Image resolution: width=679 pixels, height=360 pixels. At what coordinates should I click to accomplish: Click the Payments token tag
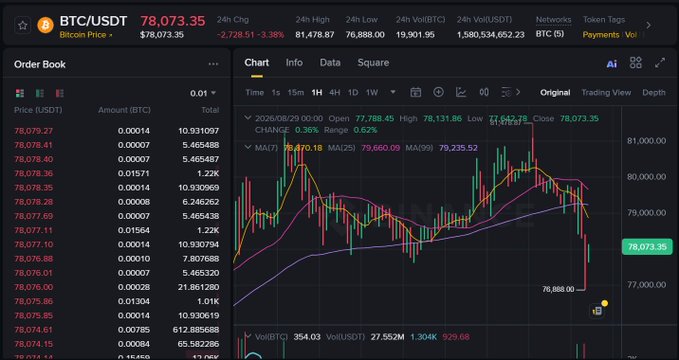pyautogui.click(x=601, y=35)
